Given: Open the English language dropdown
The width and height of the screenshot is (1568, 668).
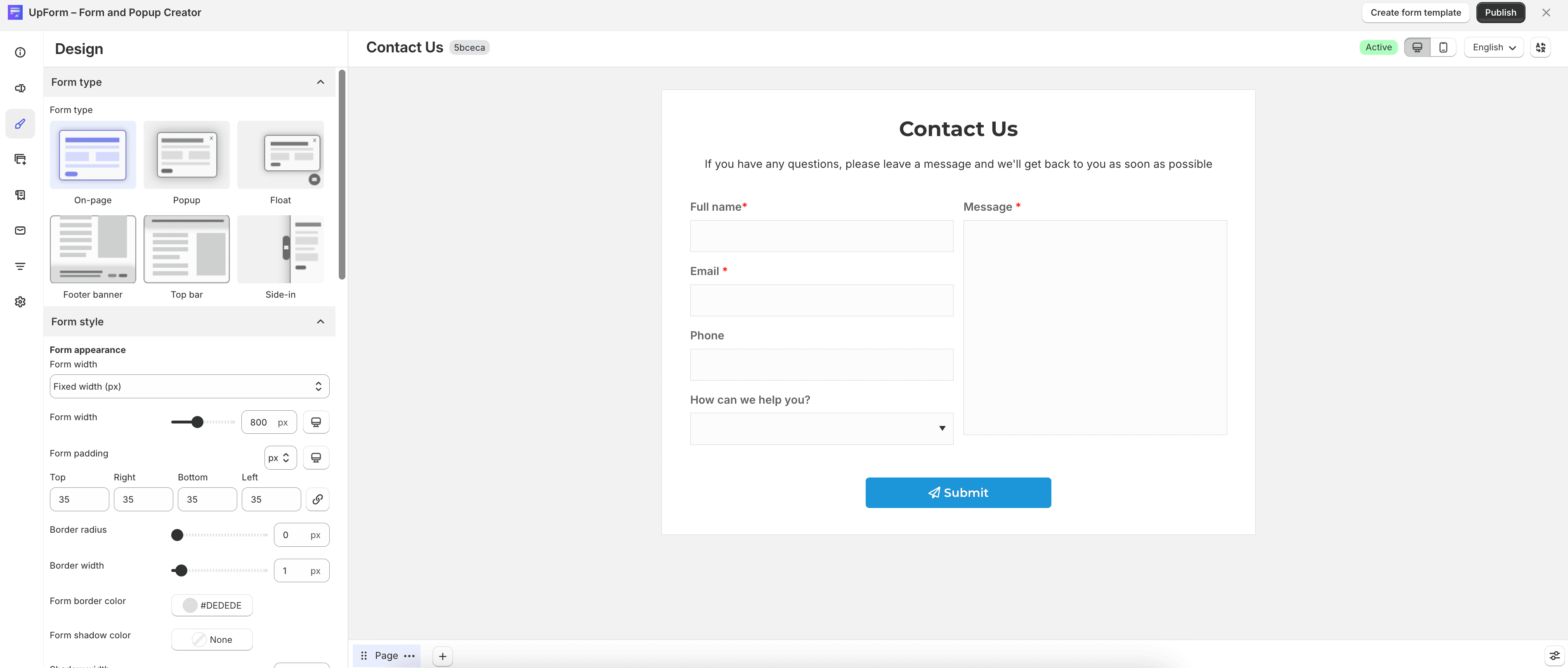Looking at the screenshot, I should pyautogui.click(x=1493, y=47).
